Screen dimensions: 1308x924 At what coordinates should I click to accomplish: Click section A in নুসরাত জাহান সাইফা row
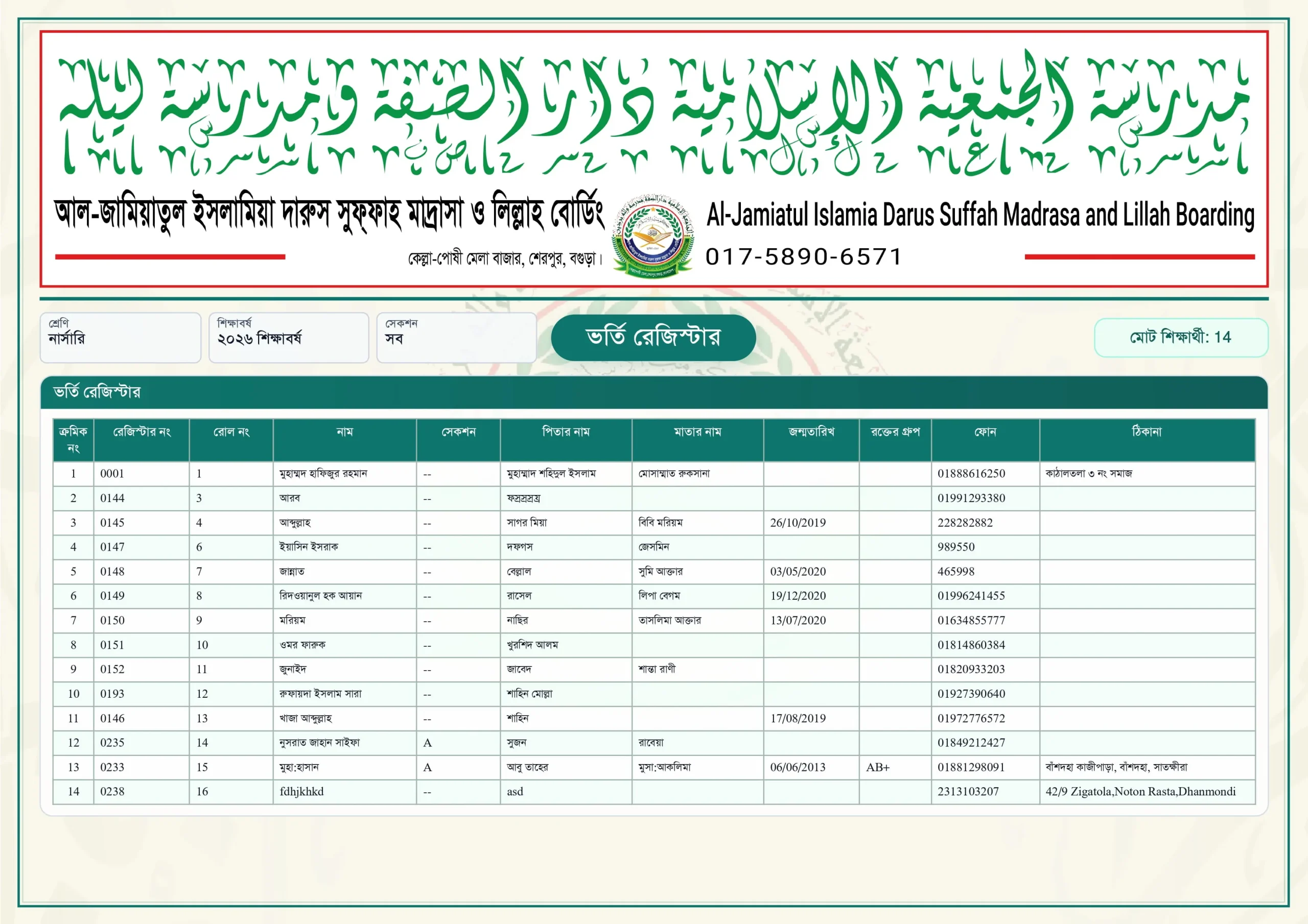point(428,743)
